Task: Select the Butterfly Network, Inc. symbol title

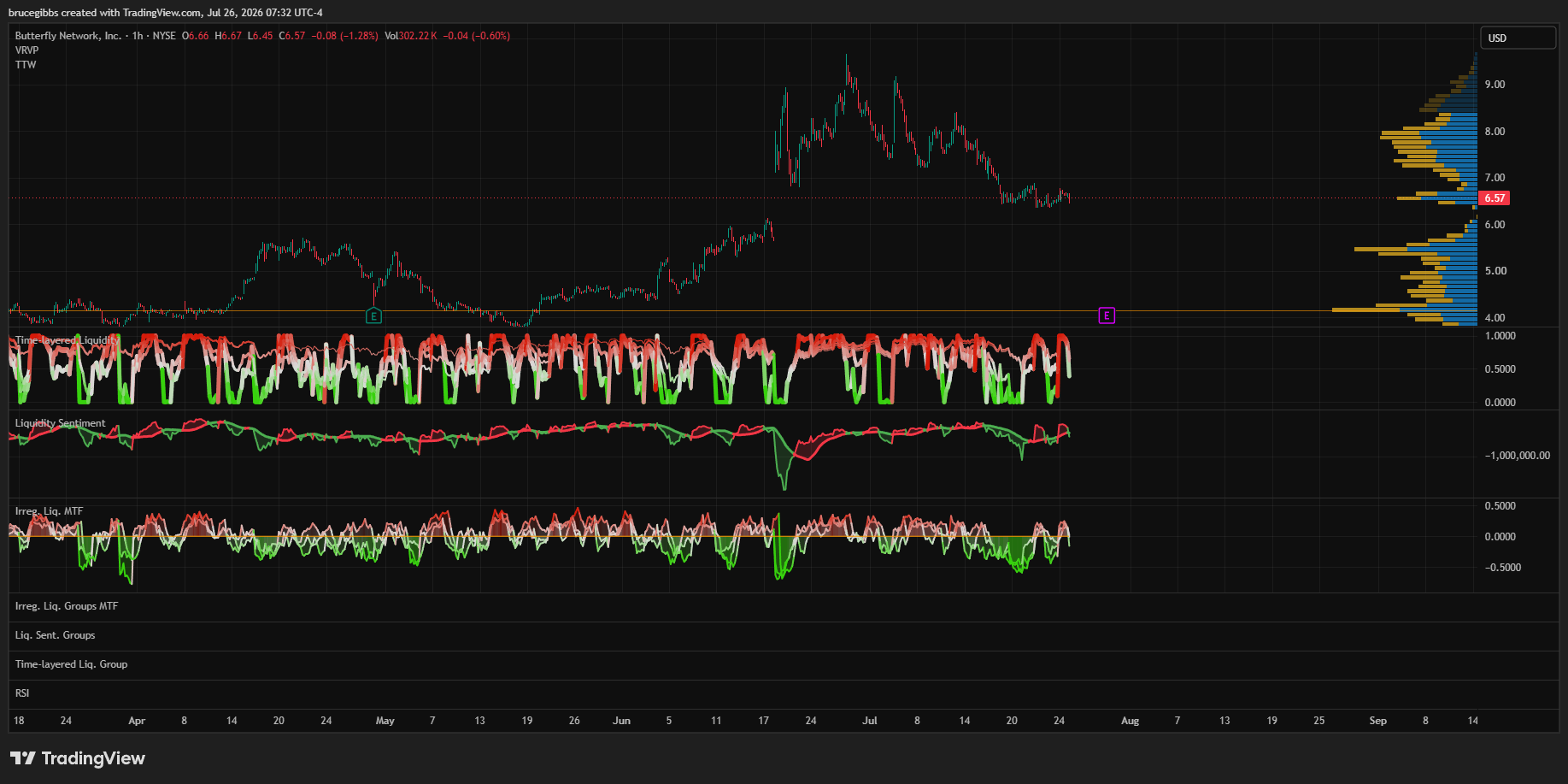Action: (68, 36)
